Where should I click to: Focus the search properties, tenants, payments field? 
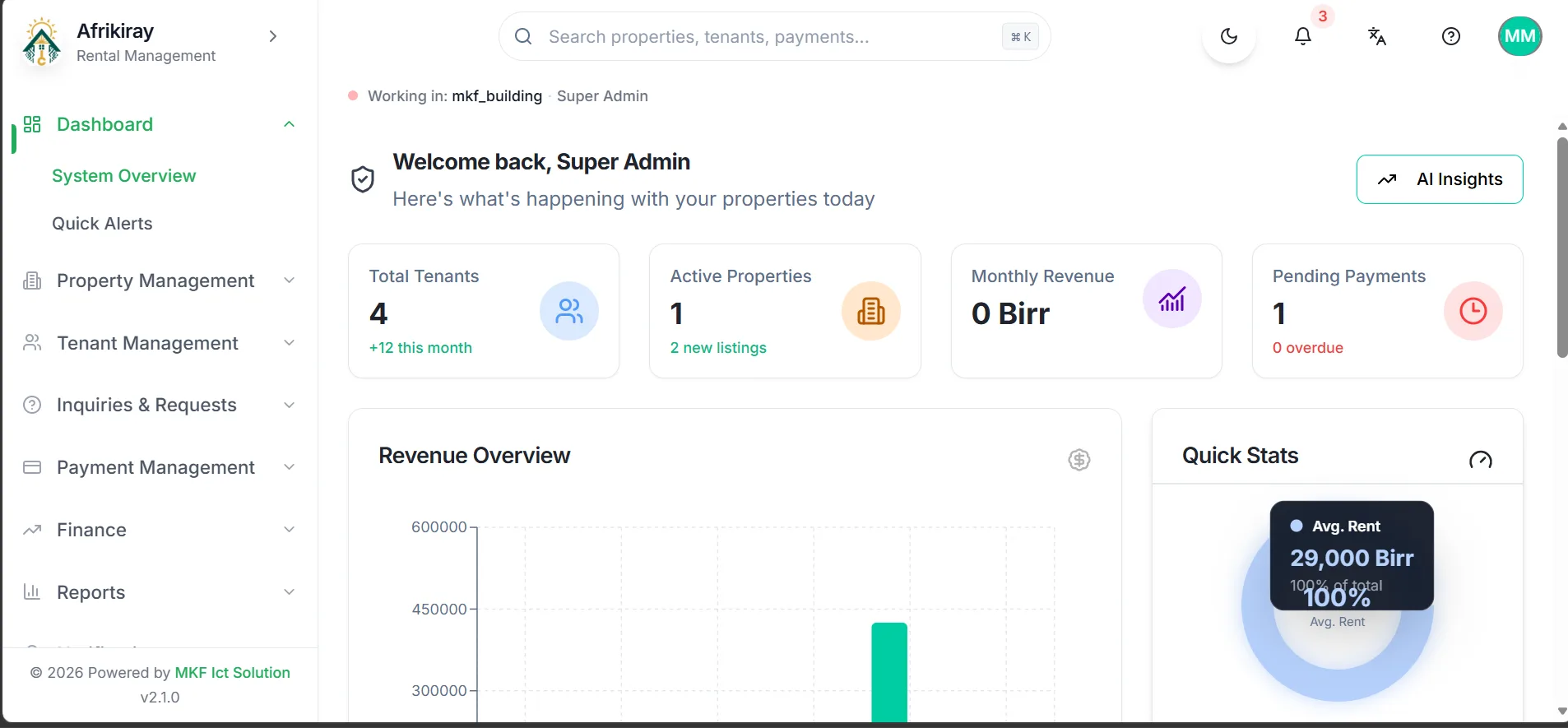[774, 36]
